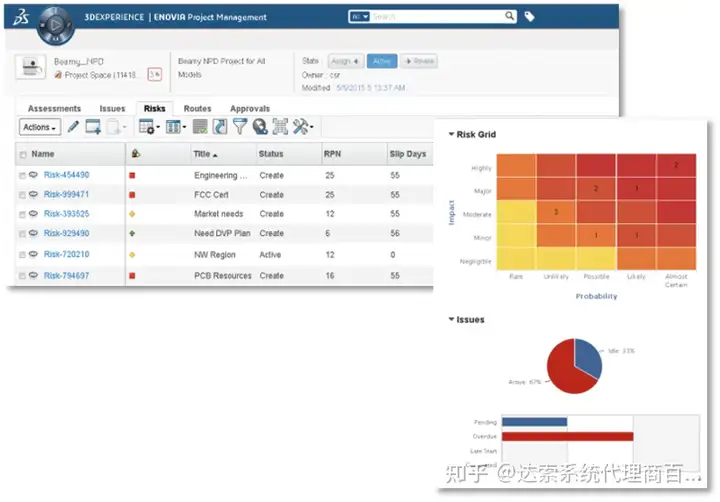Screen dimensions: 720x502
Task: Click the search magnifier icon
Action: pyautogui.click(x=509, y=17)
